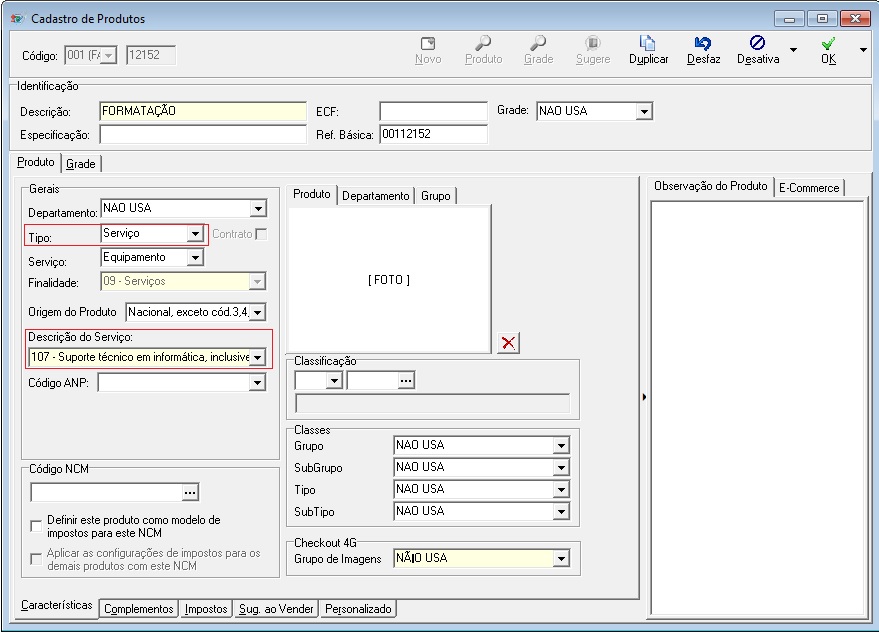Switch to the Impostos tab

206,609
